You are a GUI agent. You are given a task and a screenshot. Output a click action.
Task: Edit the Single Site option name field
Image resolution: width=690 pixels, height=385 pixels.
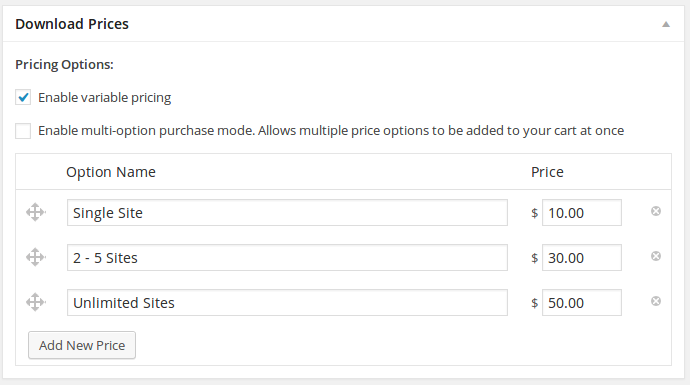point(287,213)
